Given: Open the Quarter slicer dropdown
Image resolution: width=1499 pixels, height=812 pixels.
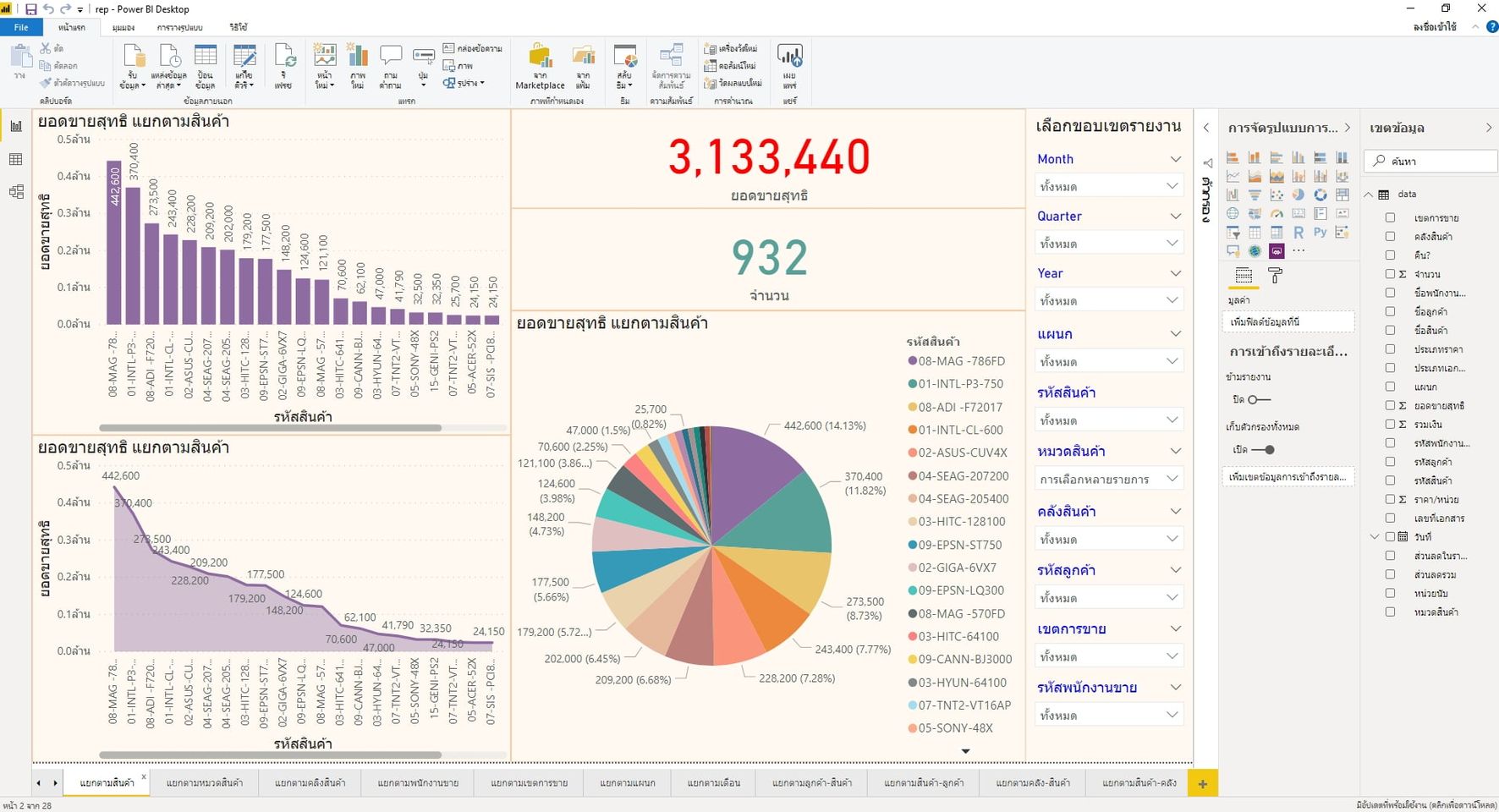Looking at the screenshot, I should pyautogui.click(x=1109, y=244).
